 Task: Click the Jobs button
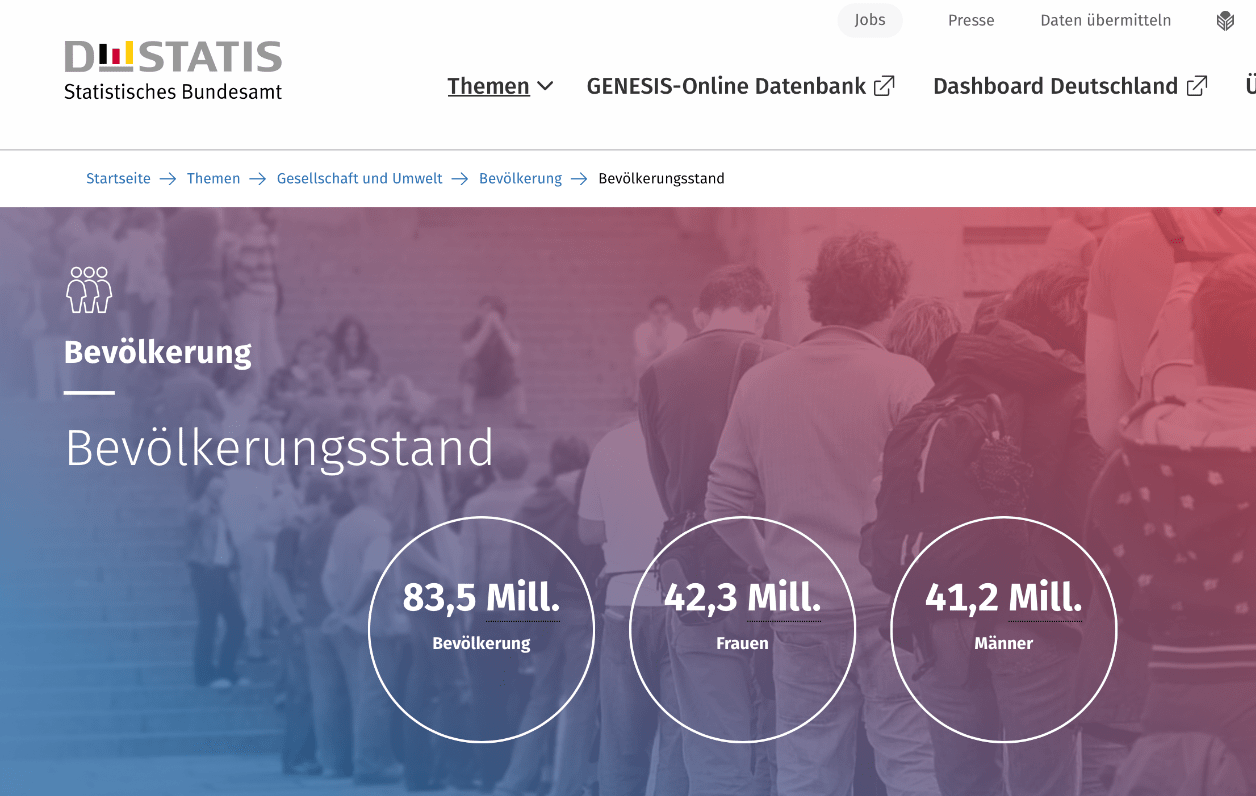(869, 20)
